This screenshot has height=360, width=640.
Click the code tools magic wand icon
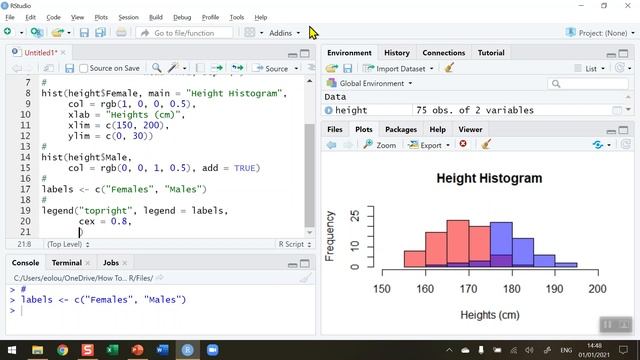[173, 68]
